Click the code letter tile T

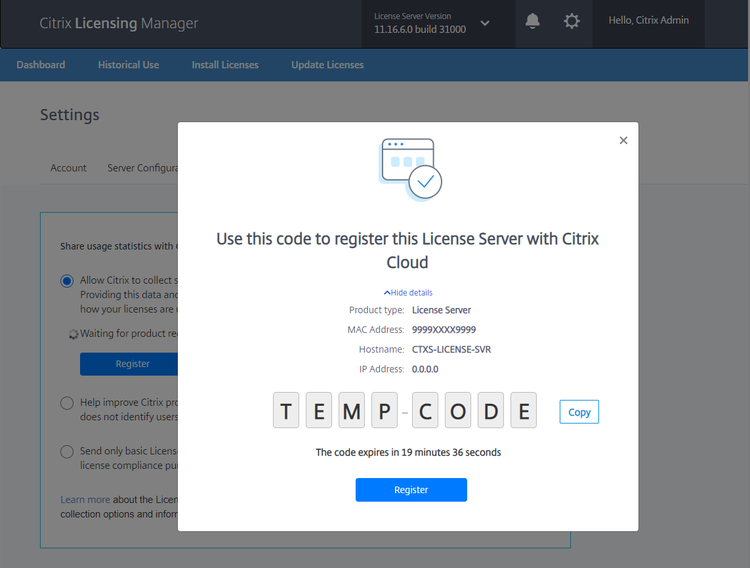(x=286, y=410)
